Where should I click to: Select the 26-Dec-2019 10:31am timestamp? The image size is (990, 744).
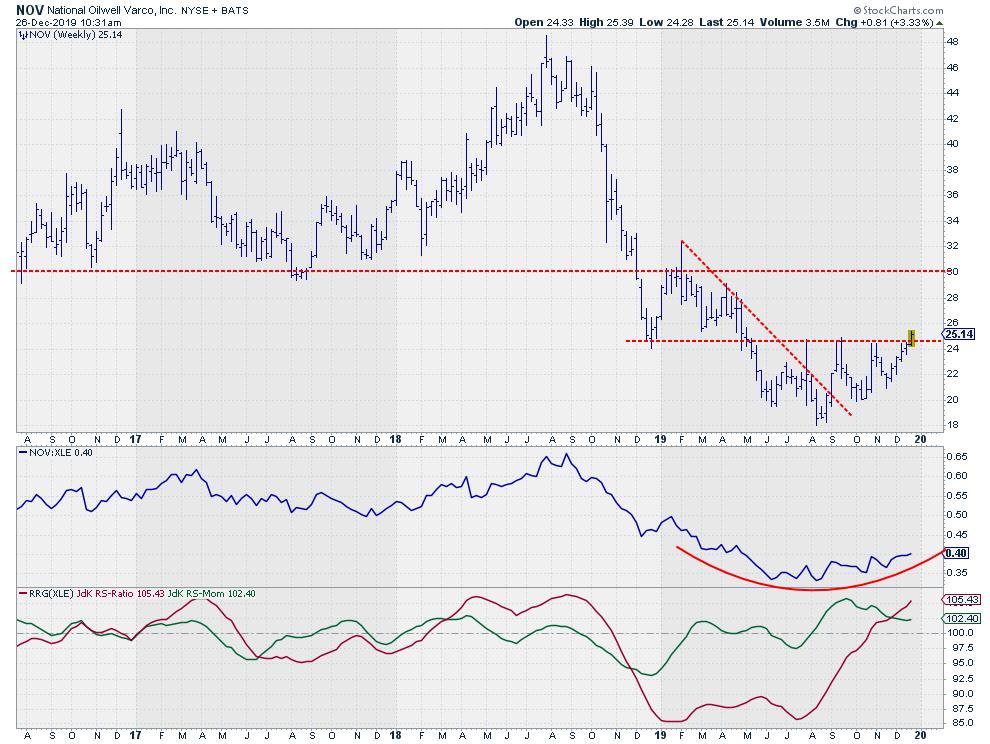click(69, 23)
